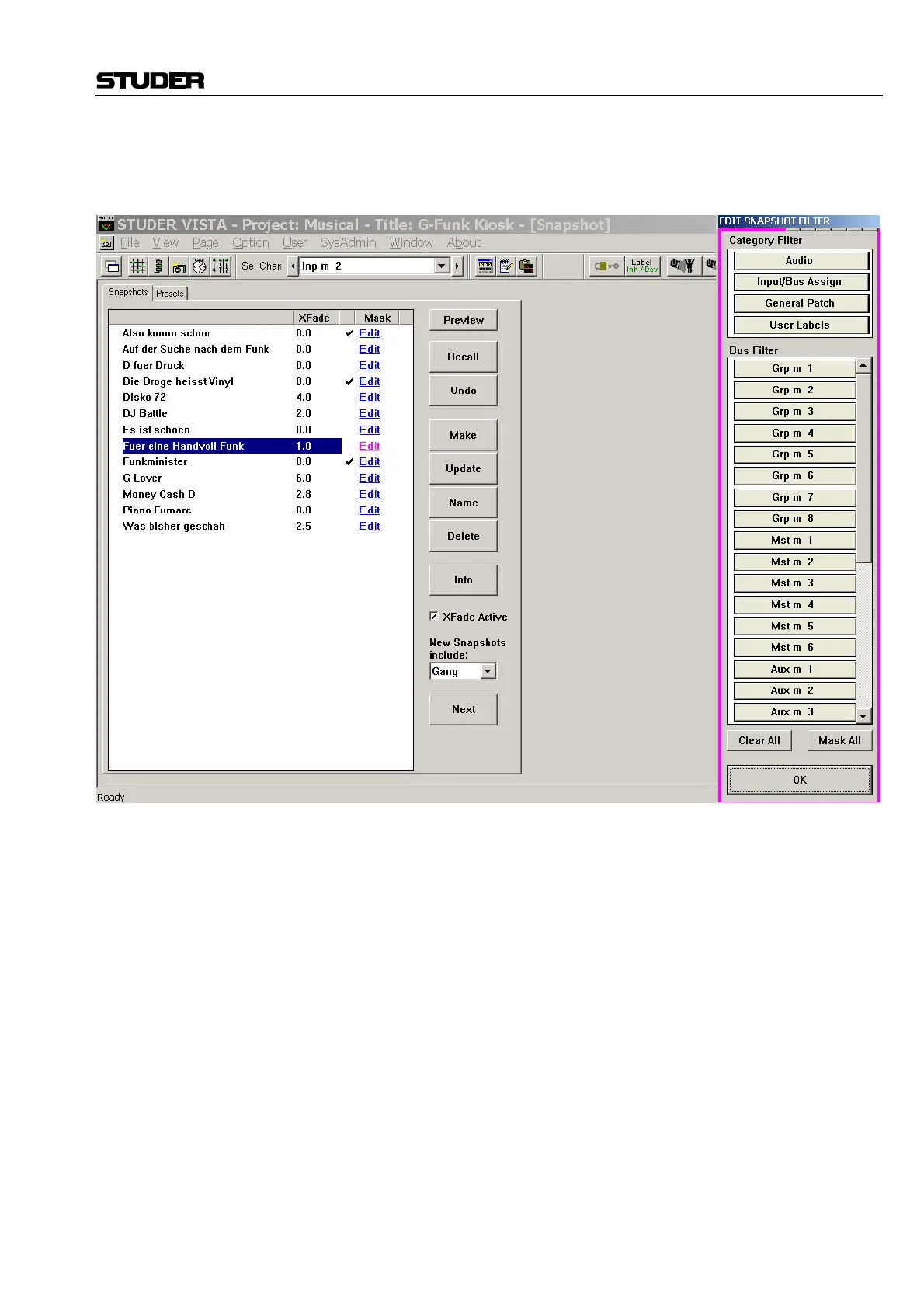This screenshot has width=924, height=1308.
Task: Toggle the Grp m 5 bus filter
Action: pos(794,454)
